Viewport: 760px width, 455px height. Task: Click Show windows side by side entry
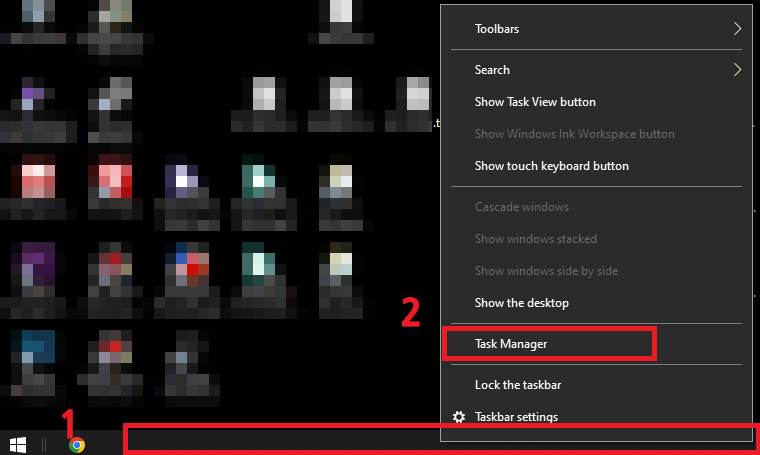pos(596,271)
